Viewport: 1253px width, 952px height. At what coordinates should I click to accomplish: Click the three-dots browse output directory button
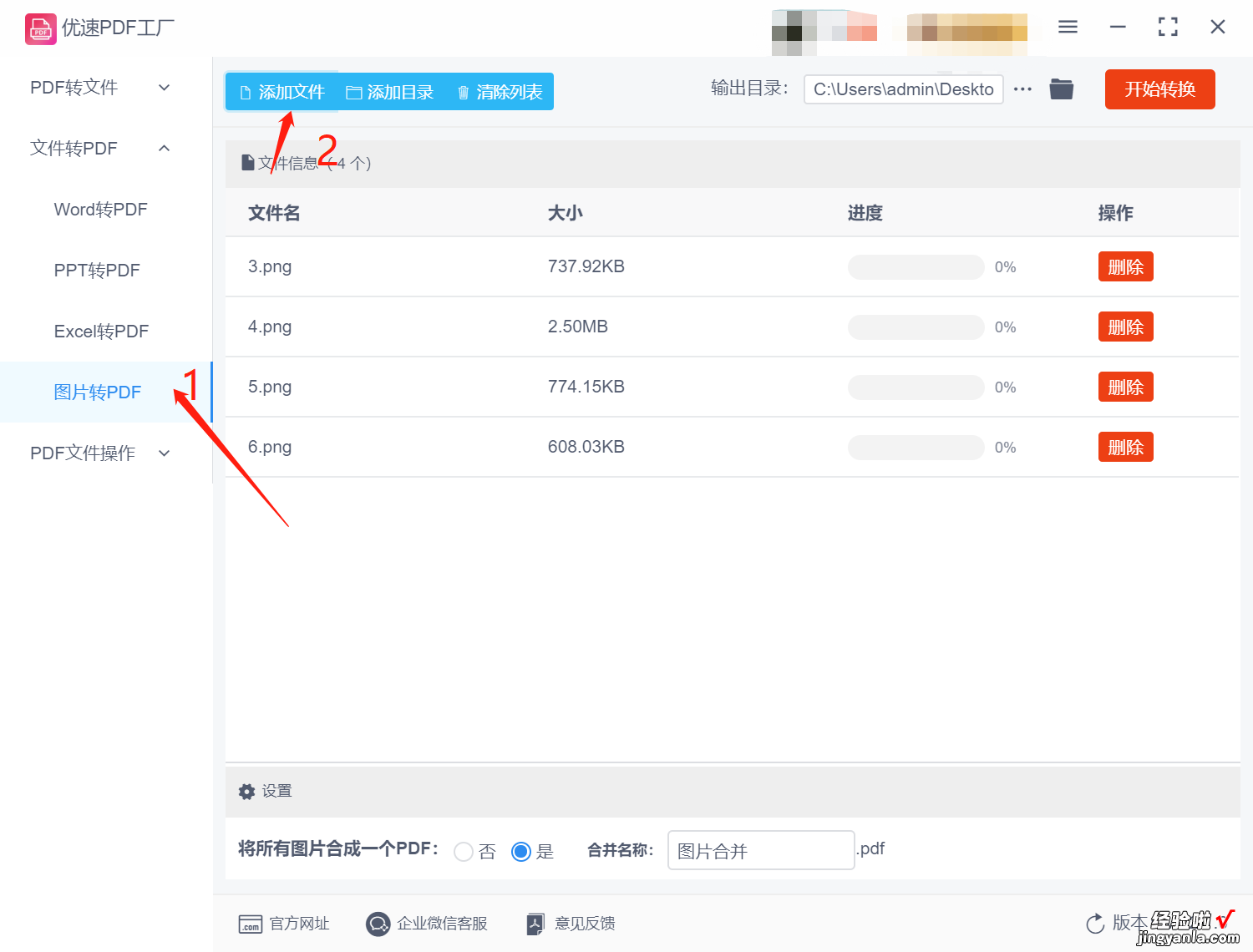pos(1022,89)
